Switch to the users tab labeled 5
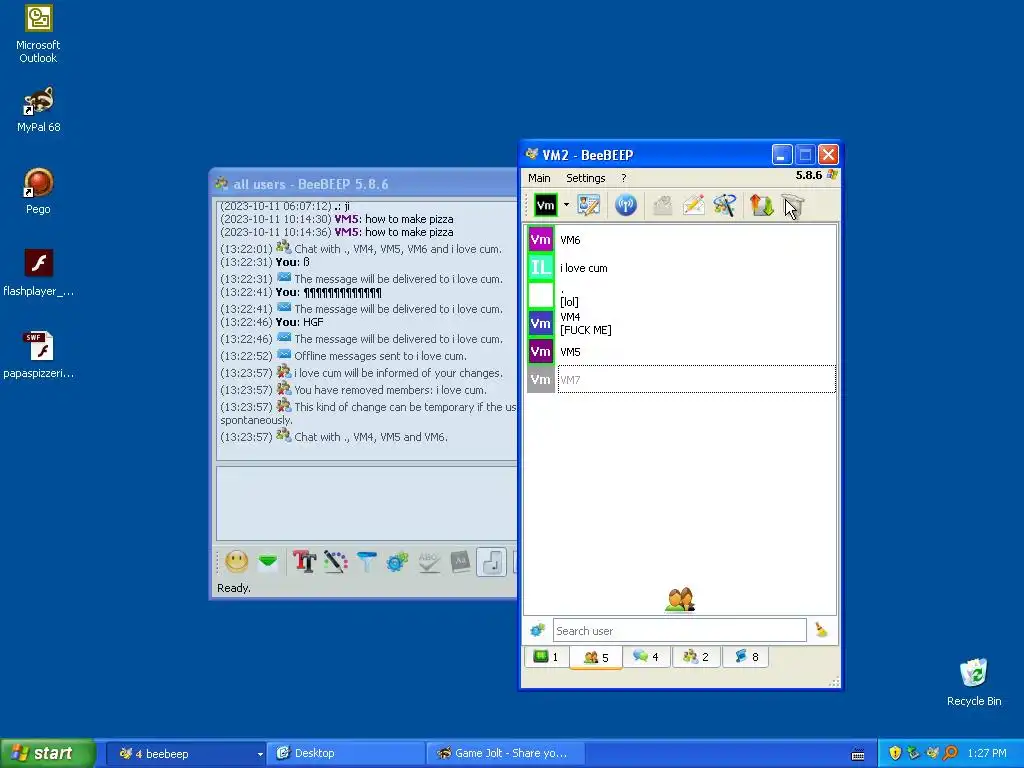Viewport: 1024px width, 768px height. coord(595,657)
